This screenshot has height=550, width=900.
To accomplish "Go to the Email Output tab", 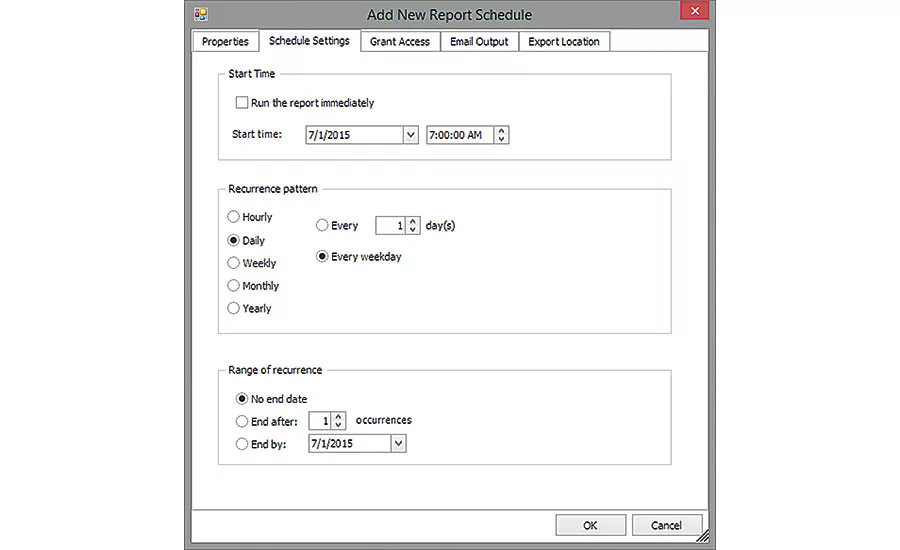I will (x=479, y=41).
